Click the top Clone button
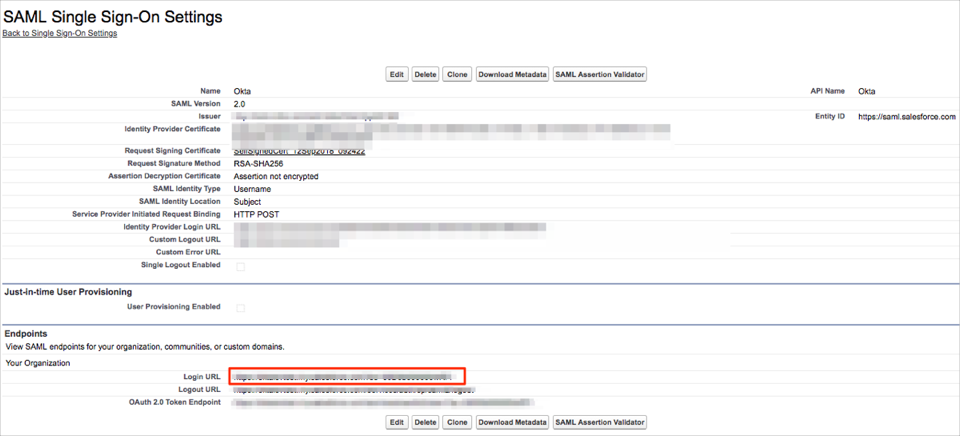Viewport: 960px width, 436px height. tap(457, 75)
